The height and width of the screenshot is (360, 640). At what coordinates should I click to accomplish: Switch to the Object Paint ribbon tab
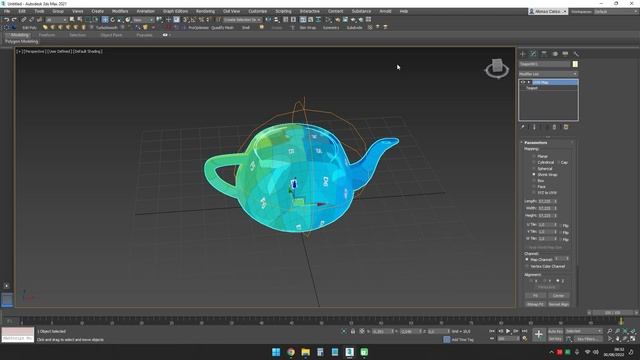coord(111,35)
